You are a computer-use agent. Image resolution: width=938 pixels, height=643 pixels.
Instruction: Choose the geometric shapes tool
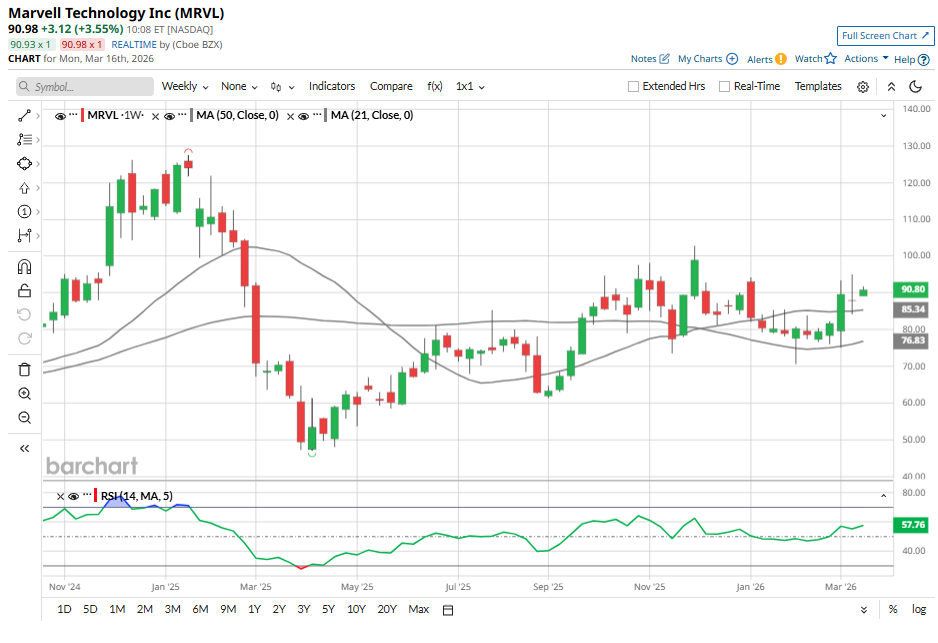click(24, 163)
